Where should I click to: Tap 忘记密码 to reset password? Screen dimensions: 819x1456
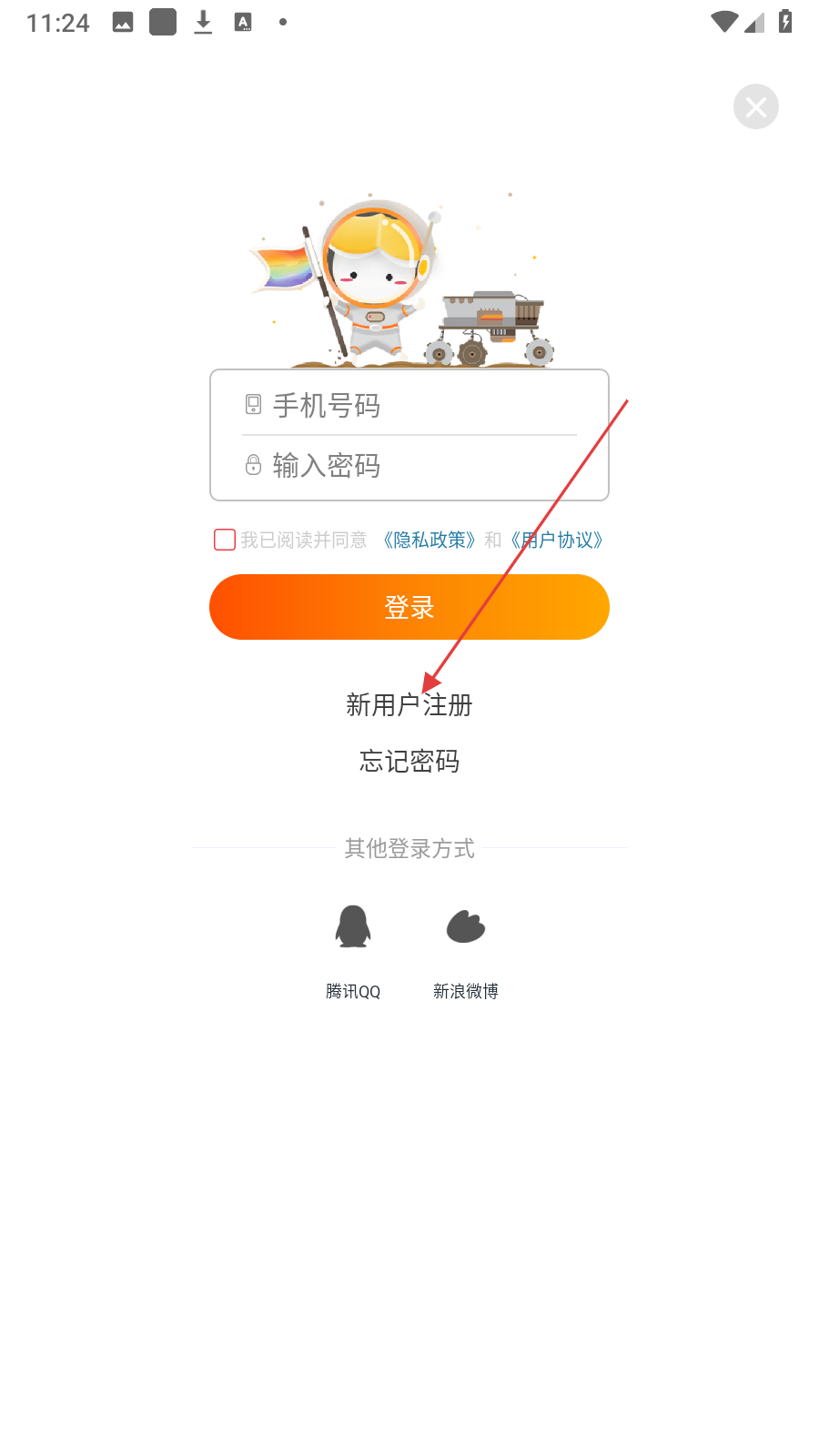pyautogui.click(x=409, y=761)
